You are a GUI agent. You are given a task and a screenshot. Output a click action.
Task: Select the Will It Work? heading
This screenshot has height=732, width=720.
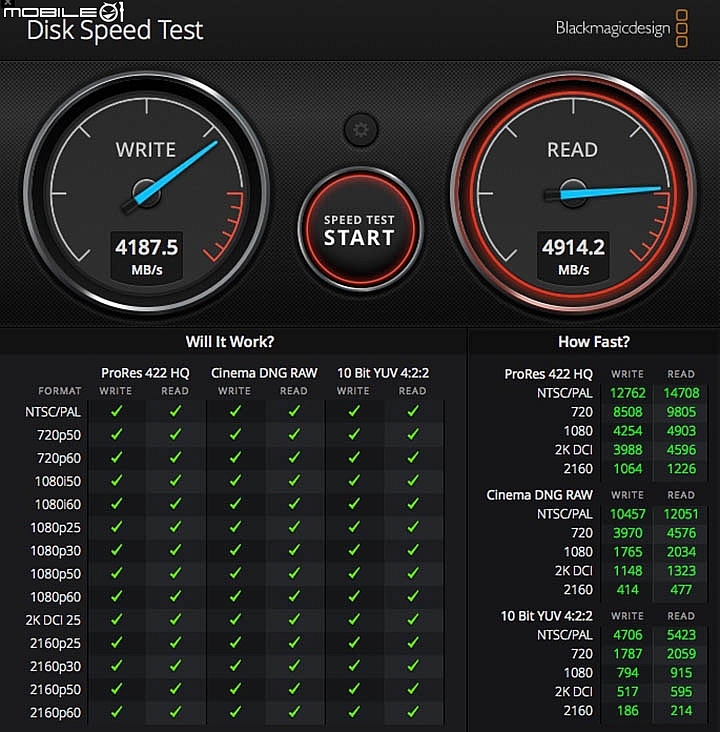(230, 342)
